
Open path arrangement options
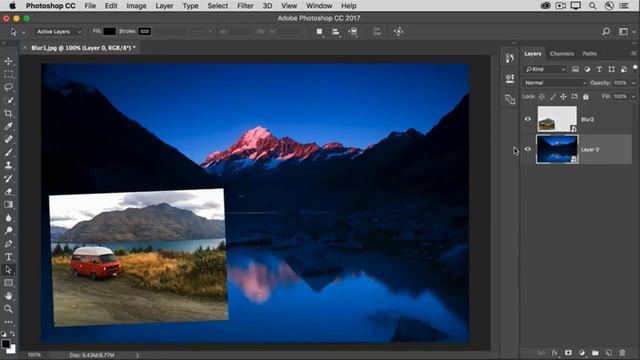click(353, 32)
